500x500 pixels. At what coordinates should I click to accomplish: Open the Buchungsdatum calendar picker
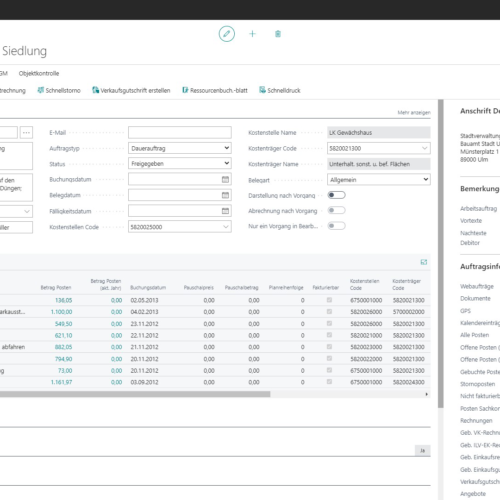point(225,179)
